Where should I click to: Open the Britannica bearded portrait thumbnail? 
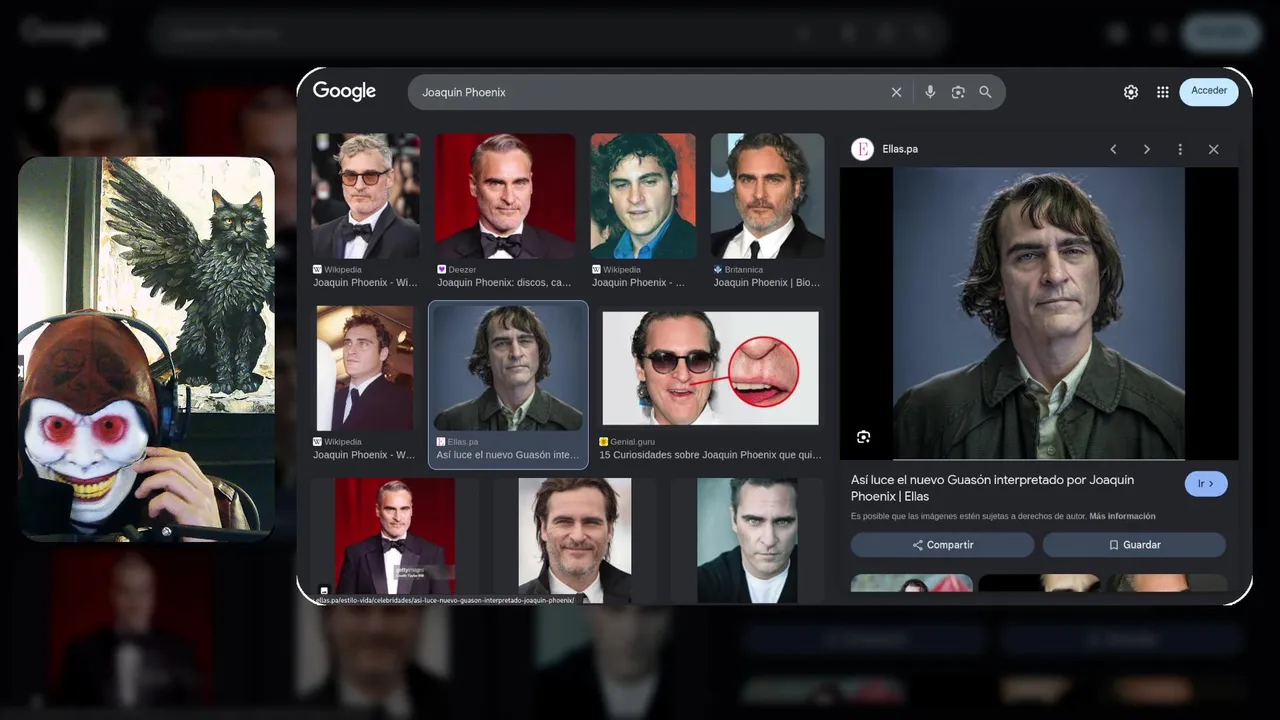(x=767, y=196)
